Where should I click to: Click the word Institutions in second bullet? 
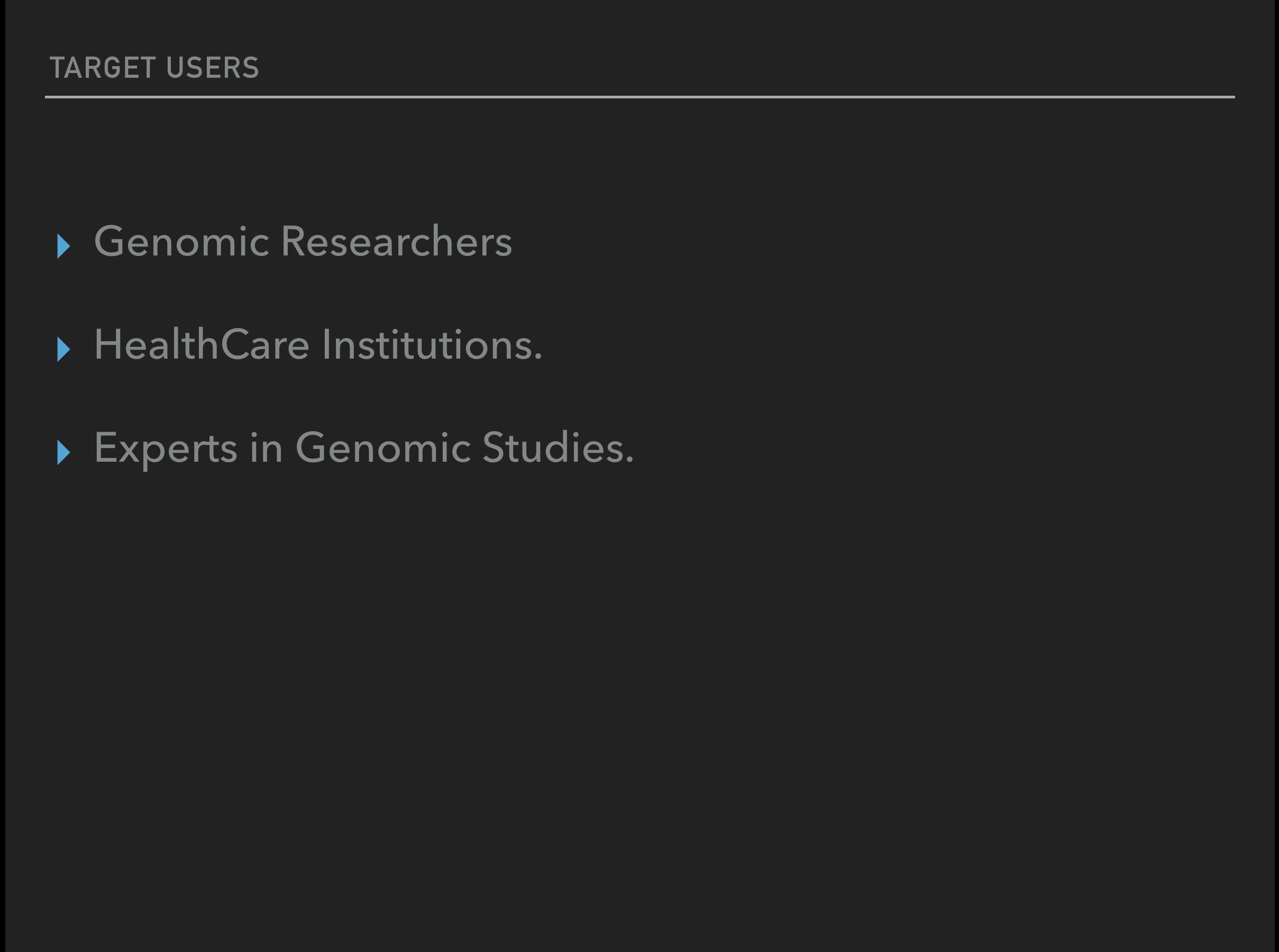click(x=432, y=345)
